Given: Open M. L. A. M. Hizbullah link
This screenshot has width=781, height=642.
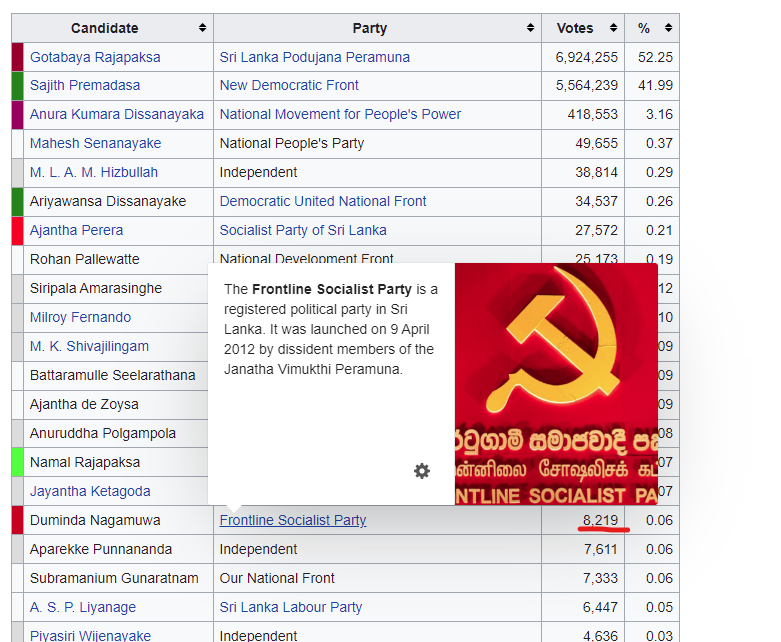Looking at the screenshot, I should coord(94,172).
